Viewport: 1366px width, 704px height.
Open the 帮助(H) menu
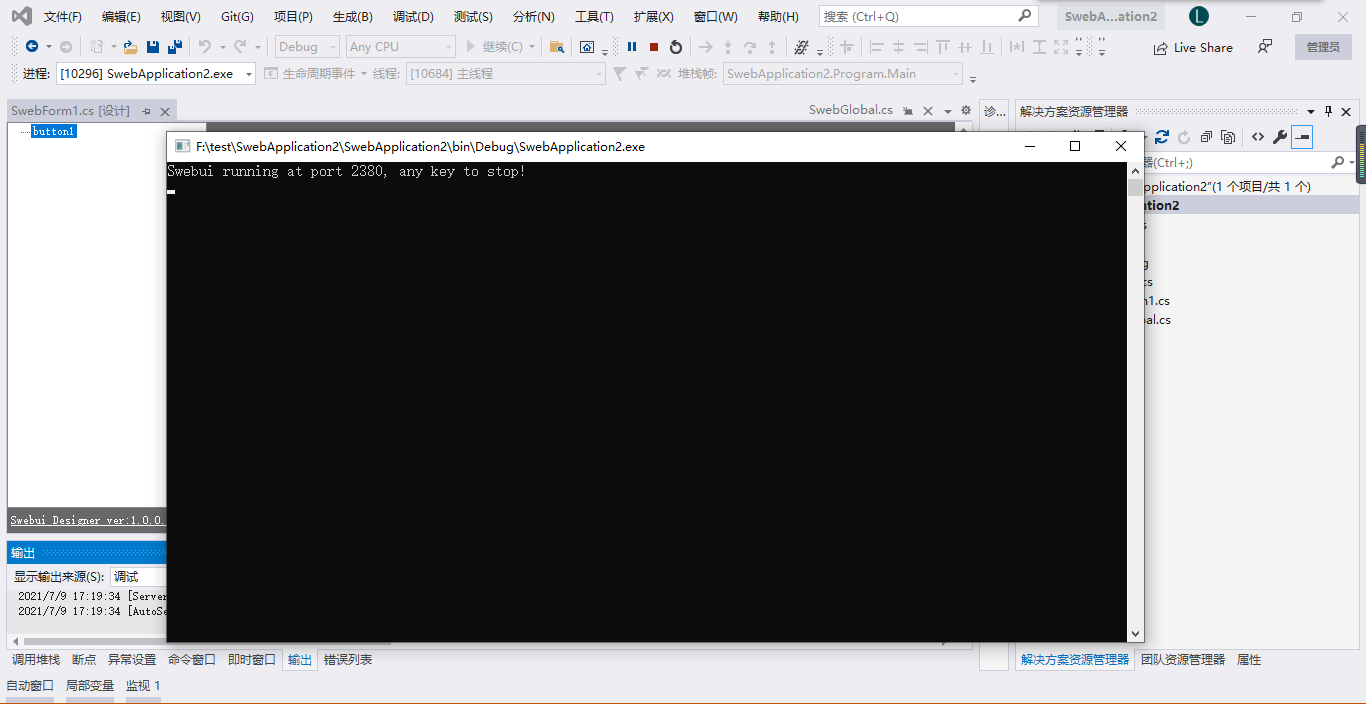tap(778, 17)
